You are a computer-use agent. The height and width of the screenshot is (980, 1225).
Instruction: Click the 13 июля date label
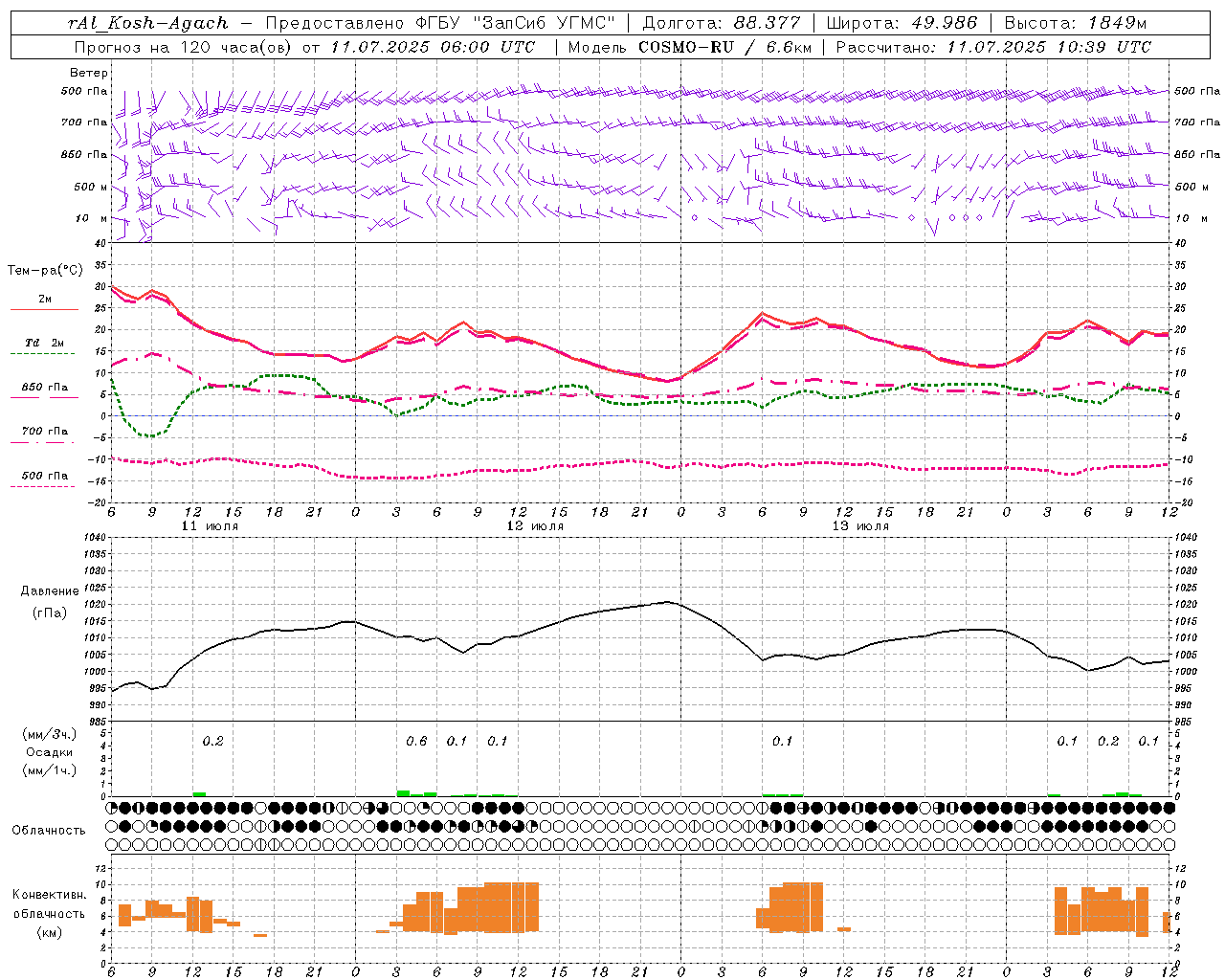tap(860, 526)
